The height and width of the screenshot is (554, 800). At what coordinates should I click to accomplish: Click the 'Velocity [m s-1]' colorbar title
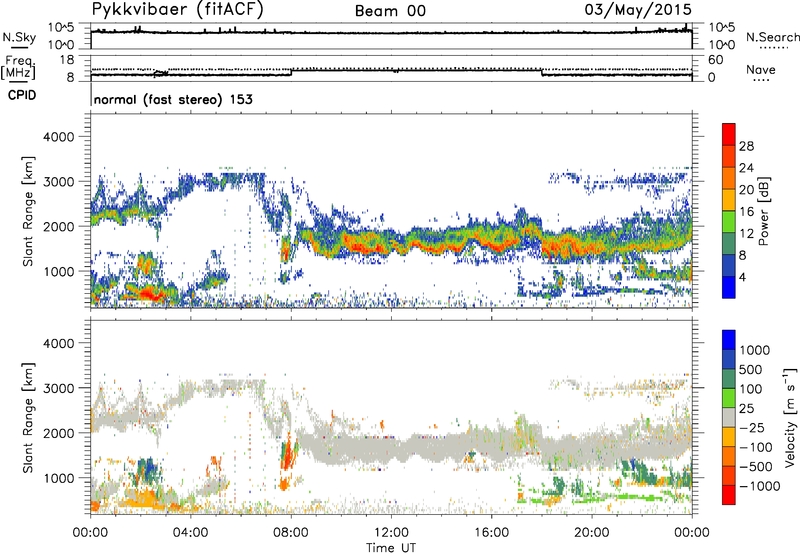pyautogui.click(x=790, y=417)
